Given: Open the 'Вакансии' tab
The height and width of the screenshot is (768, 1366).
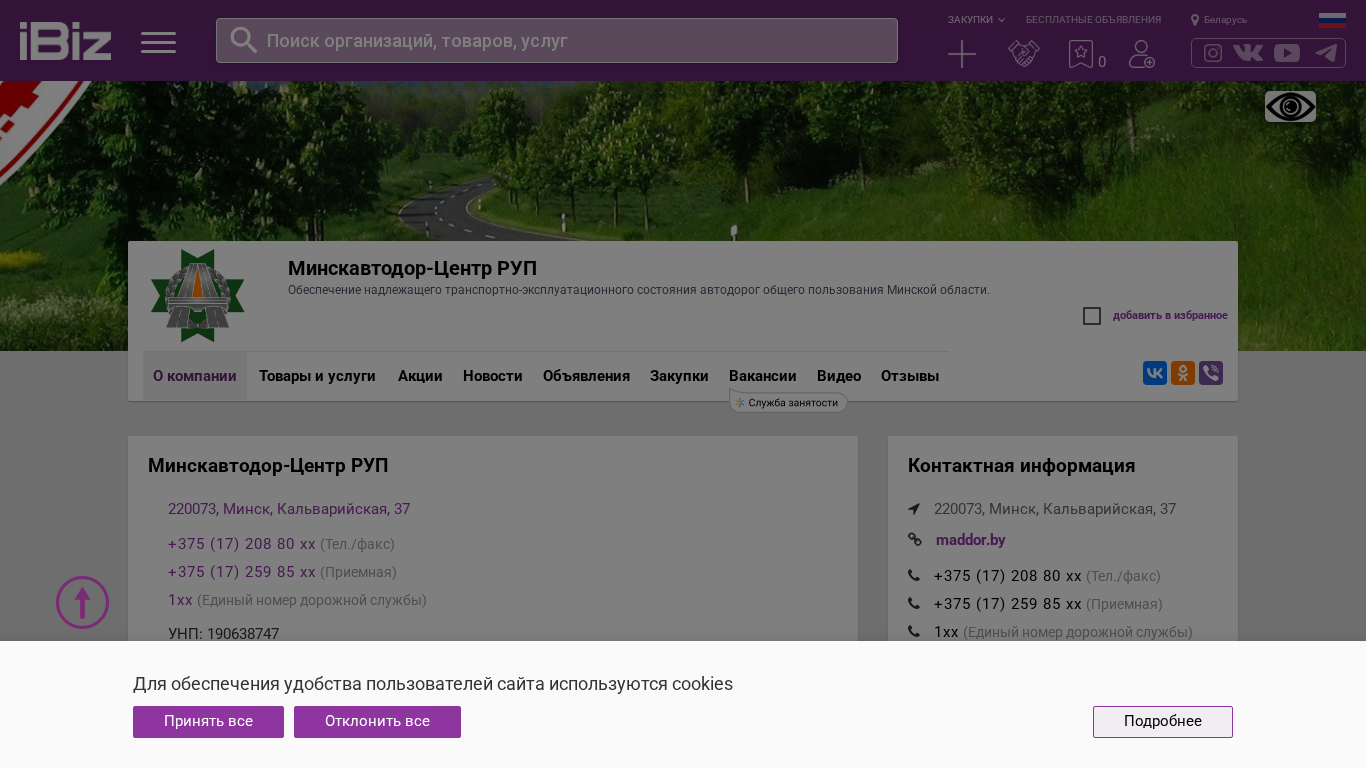Looking at the screenshot, I should [x=763, y=376].
